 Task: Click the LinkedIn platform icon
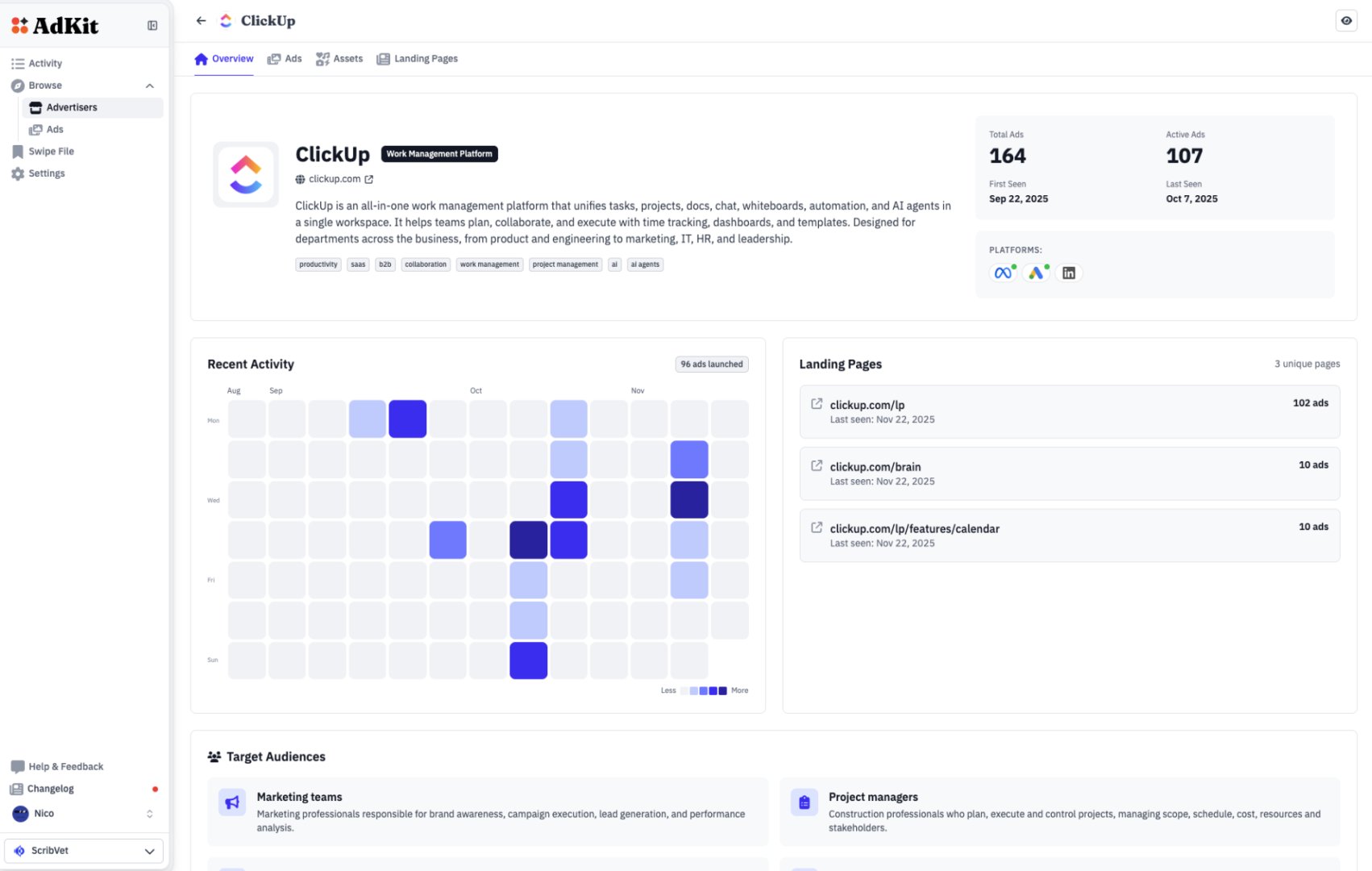click(1068, 273)
